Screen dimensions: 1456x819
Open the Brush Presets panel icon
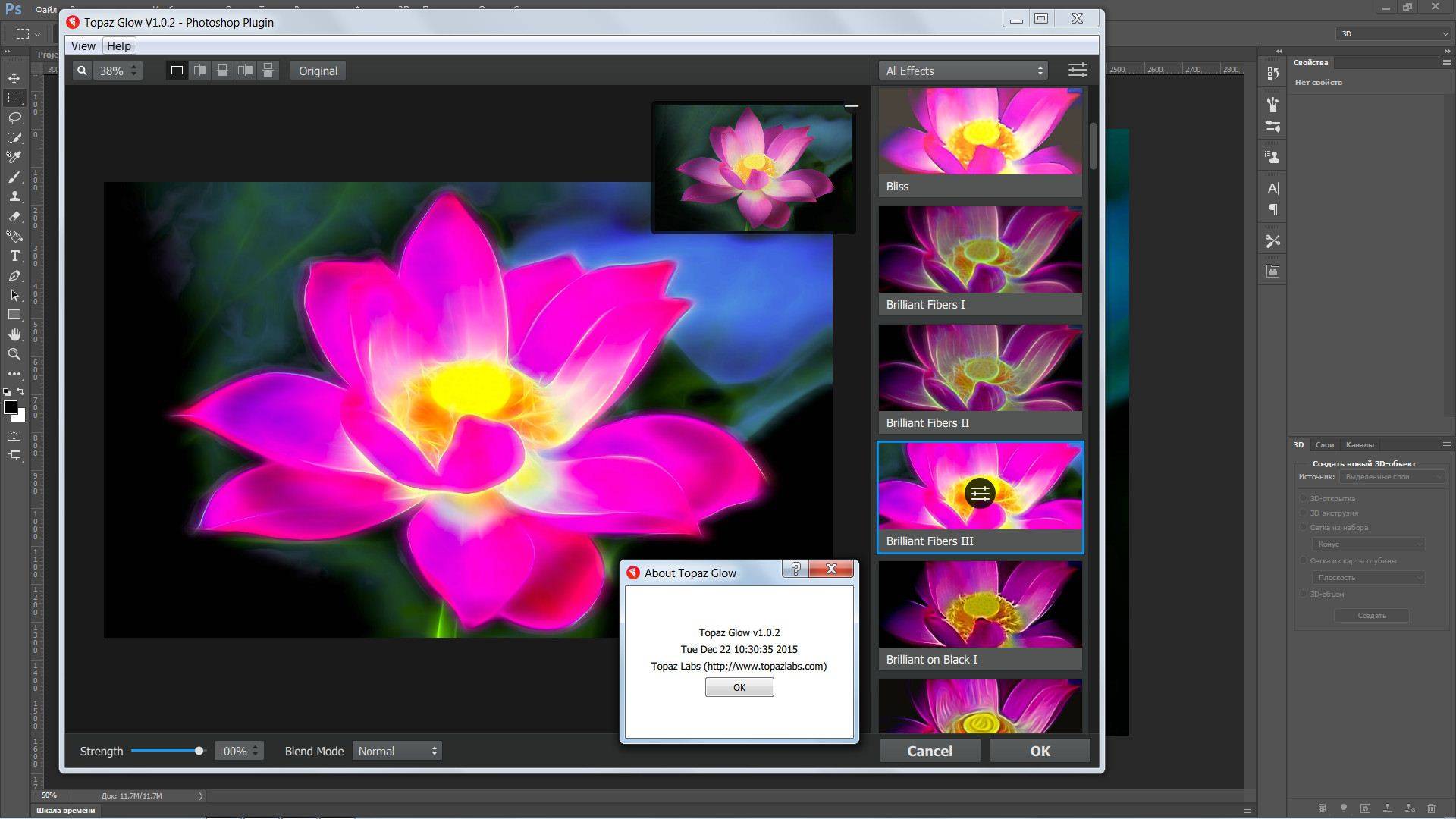click(x=1273, y=105)
